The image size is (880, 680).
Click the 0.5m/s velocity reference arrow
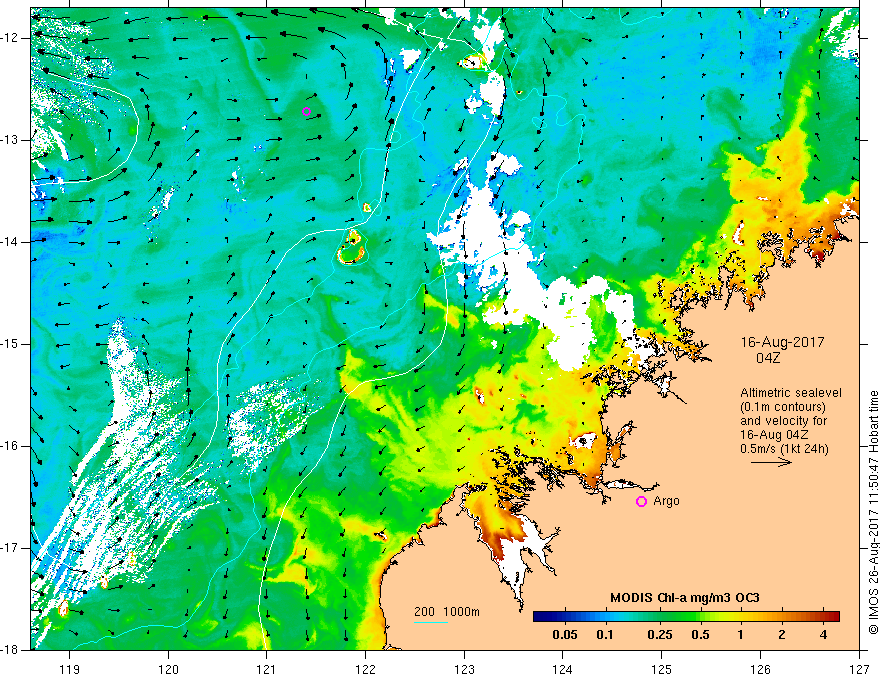click(771, 462)
